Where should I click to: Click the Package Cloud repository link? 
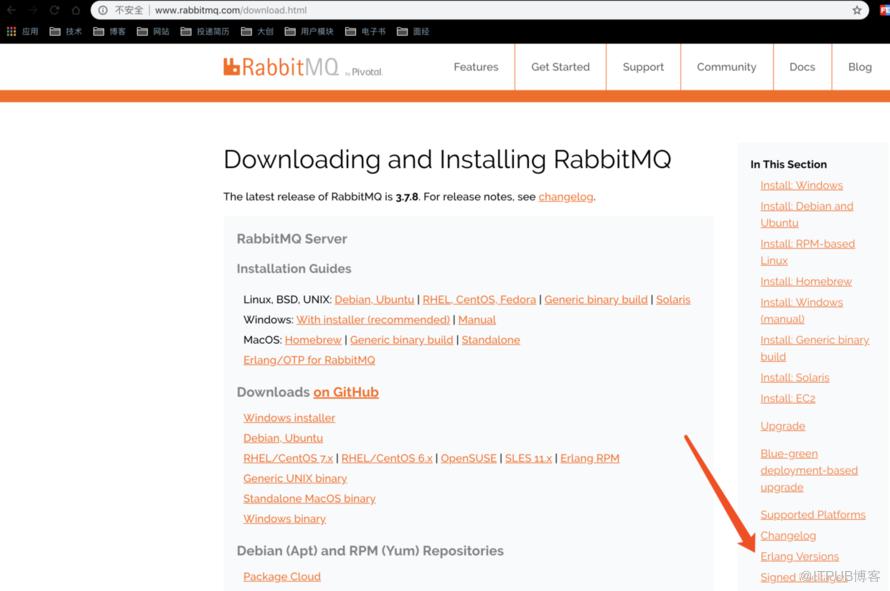tap(282, 576)
